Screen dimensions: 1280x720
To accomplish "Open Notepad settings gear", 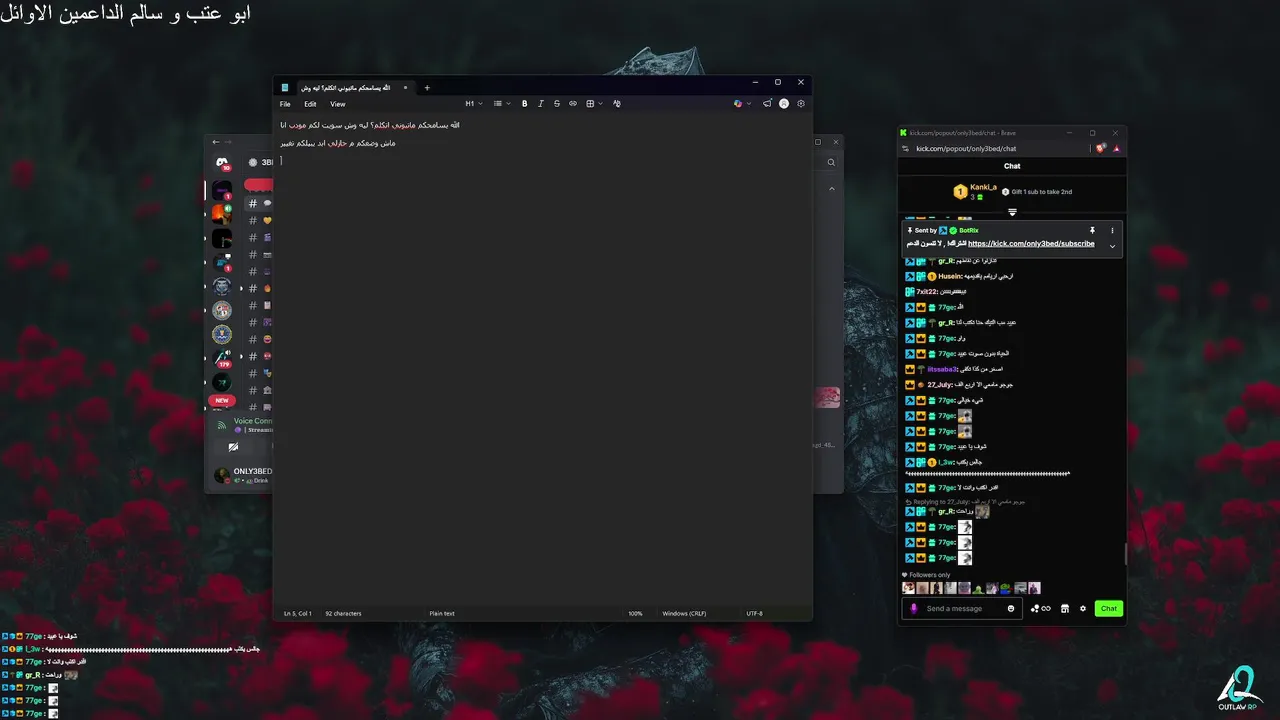I will click(801, 104).
